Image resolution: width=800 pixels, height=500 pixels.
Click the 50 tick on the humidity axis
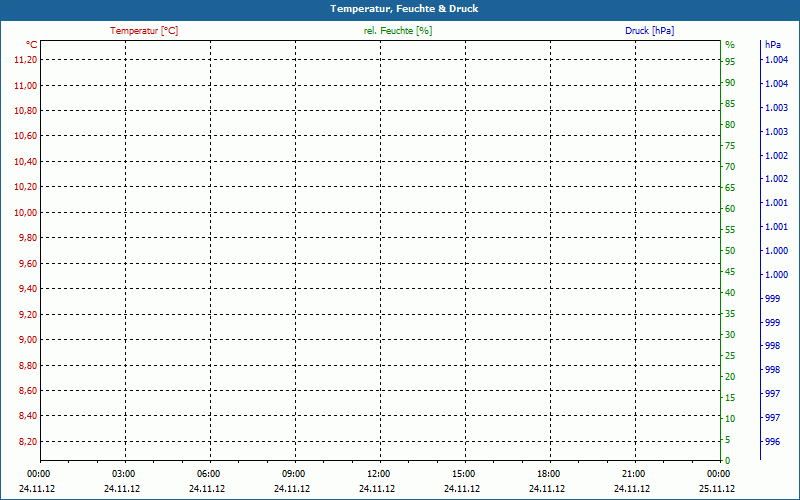[x=730, y=251]
